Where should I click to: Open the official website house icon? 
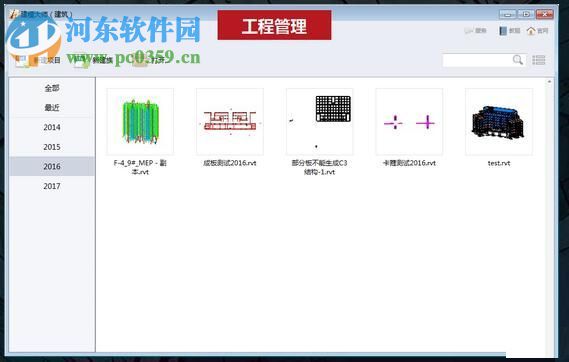point(537,31)
